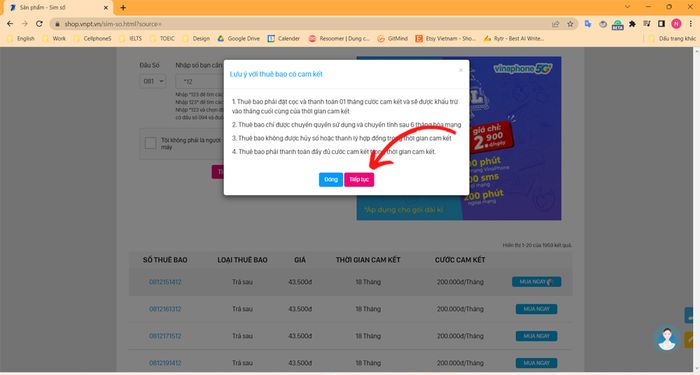This screenshot has width=700, height=375.
Task: Open the IELTS bookmark folder
Action: [x=131, y=39]
